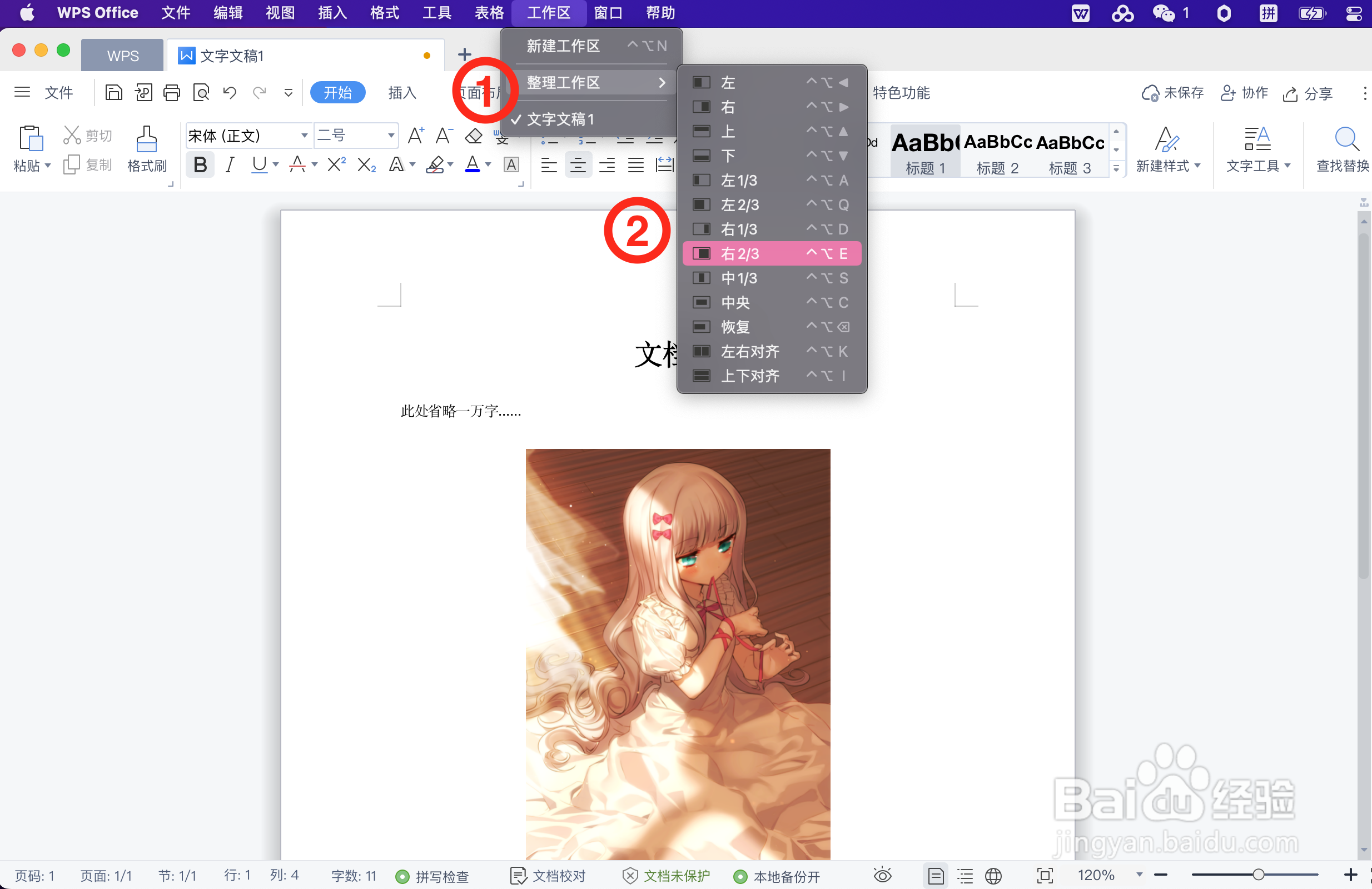The width and height of the screenshot is (1372, 889).
Task: Open 文档校对 proofreading in status bar
Action: 548,876
